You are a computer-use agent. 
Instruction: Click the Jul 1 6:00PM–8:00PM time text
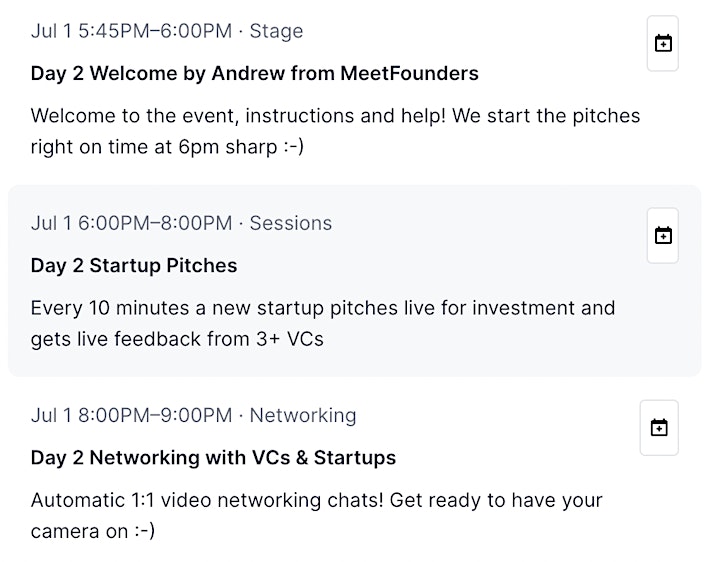(131, 223)
